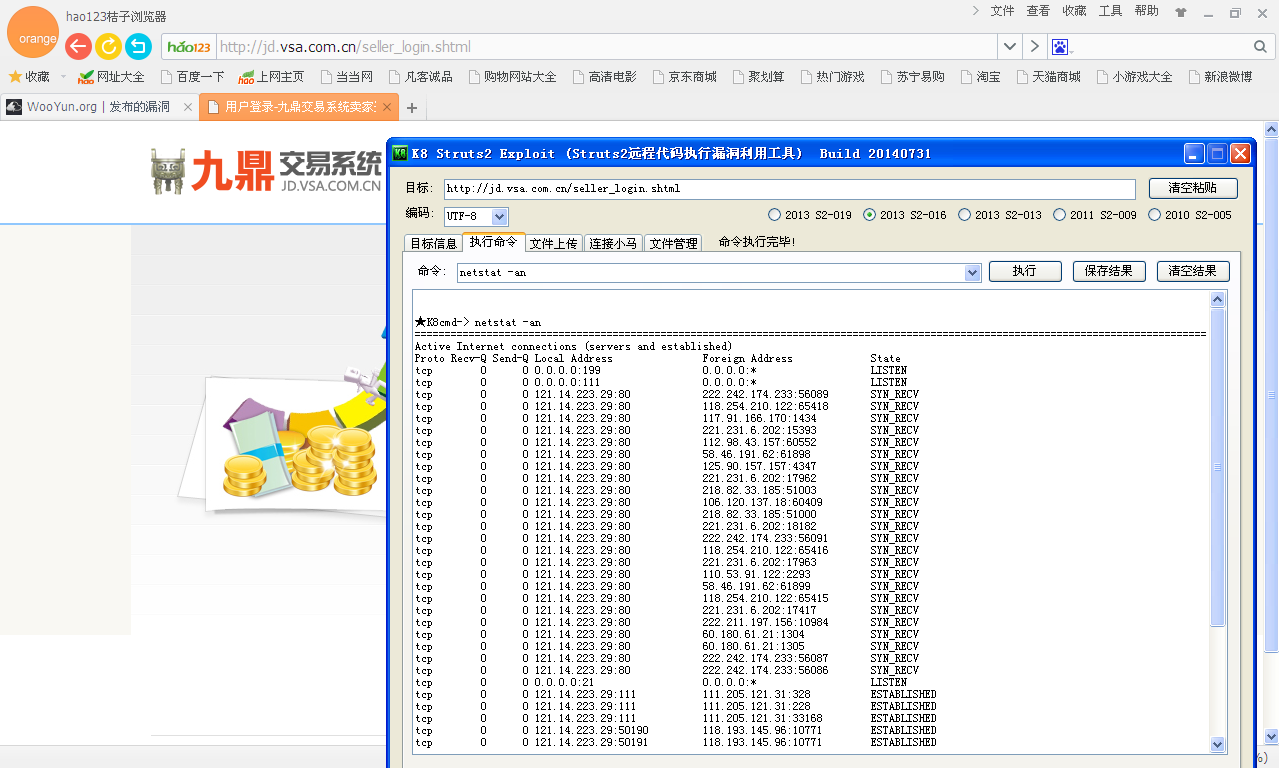
Task: Click the skin shirt icon in browser title bar
Action: (1181, 13)
